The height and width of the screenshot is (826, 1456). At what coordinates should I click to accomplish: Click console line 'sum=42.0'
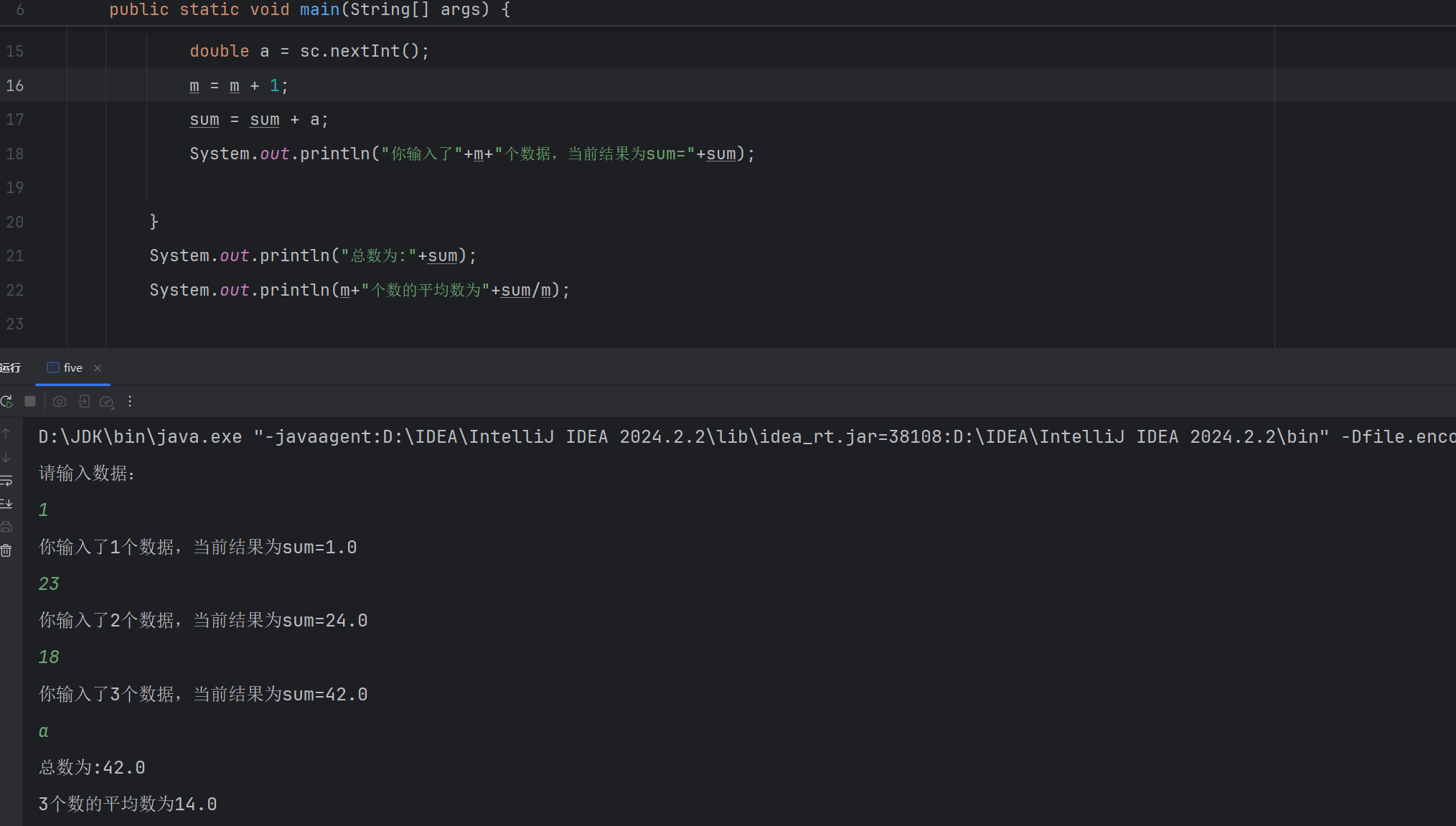[x=203, y=694]
